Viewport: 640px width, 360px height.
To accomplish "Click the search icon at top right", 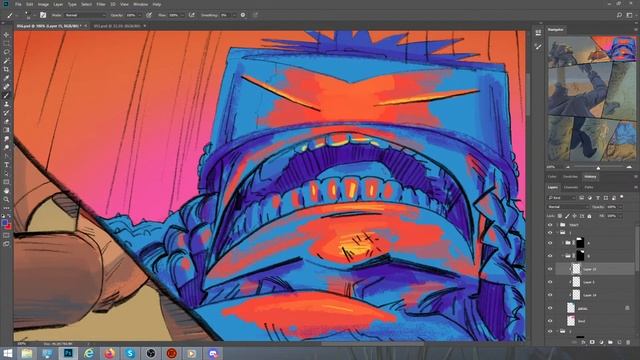I will pos(619,15).
